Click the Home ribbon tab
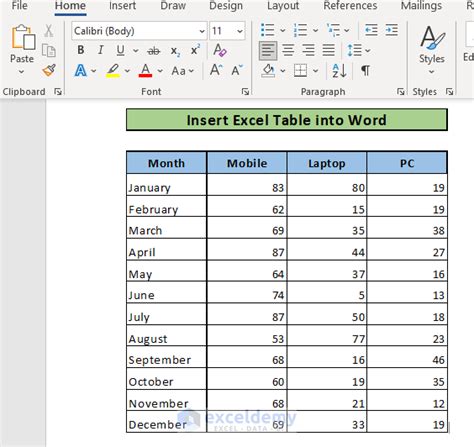474x447 pixels. pos(70,6)
